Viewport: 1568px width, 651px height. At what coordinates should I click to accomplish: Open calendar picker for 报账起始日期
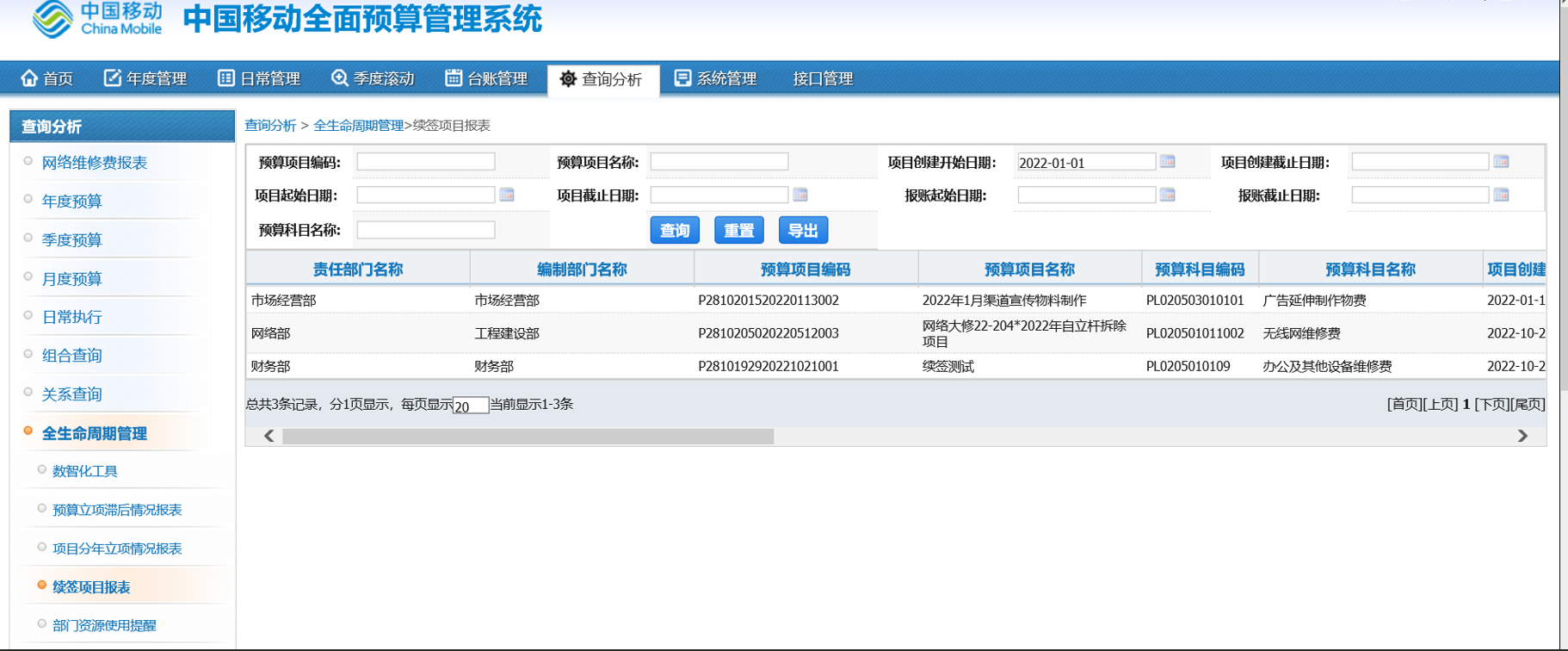pos(1167,195)
